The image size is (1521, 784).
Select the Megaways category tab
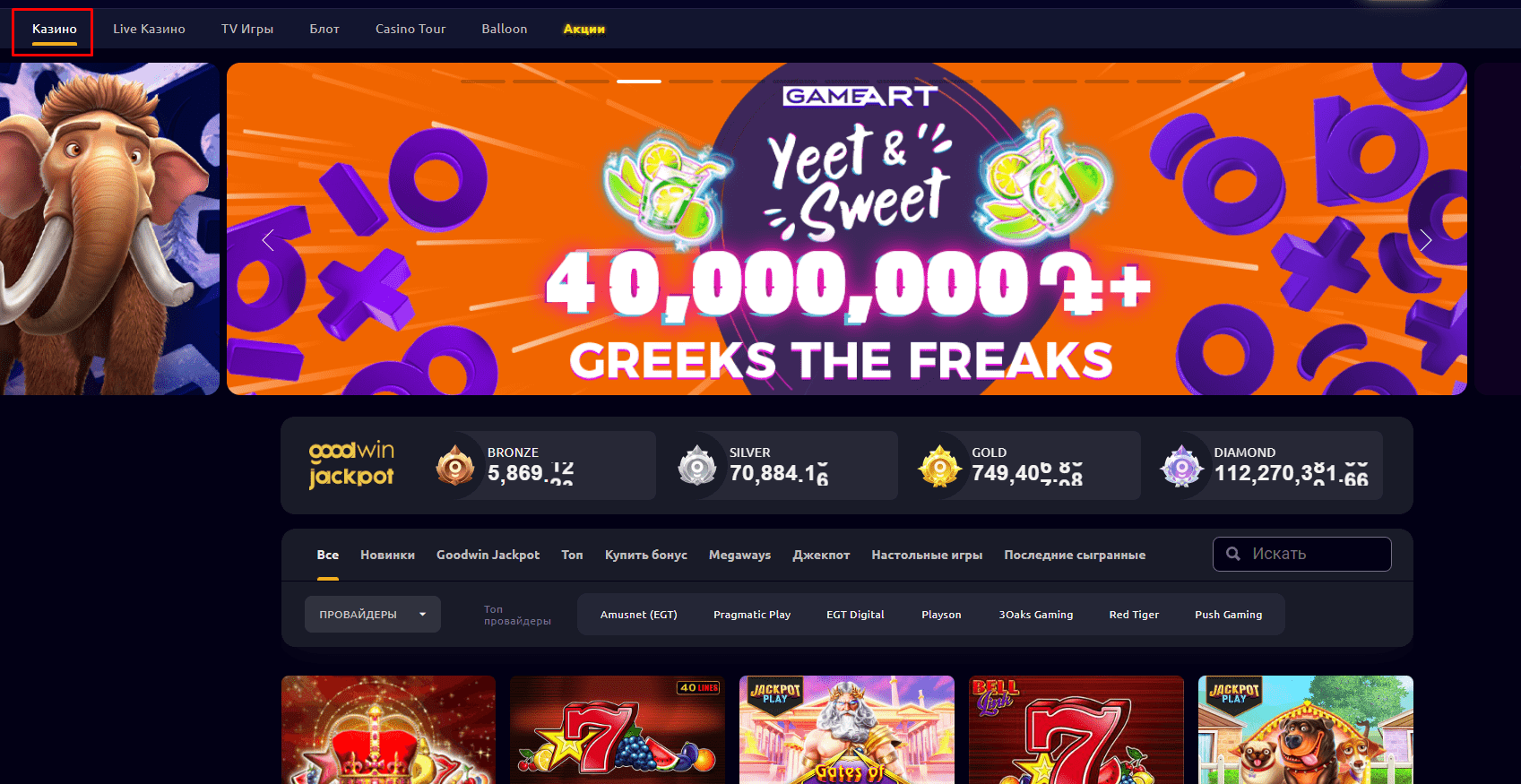coord(739,555)
